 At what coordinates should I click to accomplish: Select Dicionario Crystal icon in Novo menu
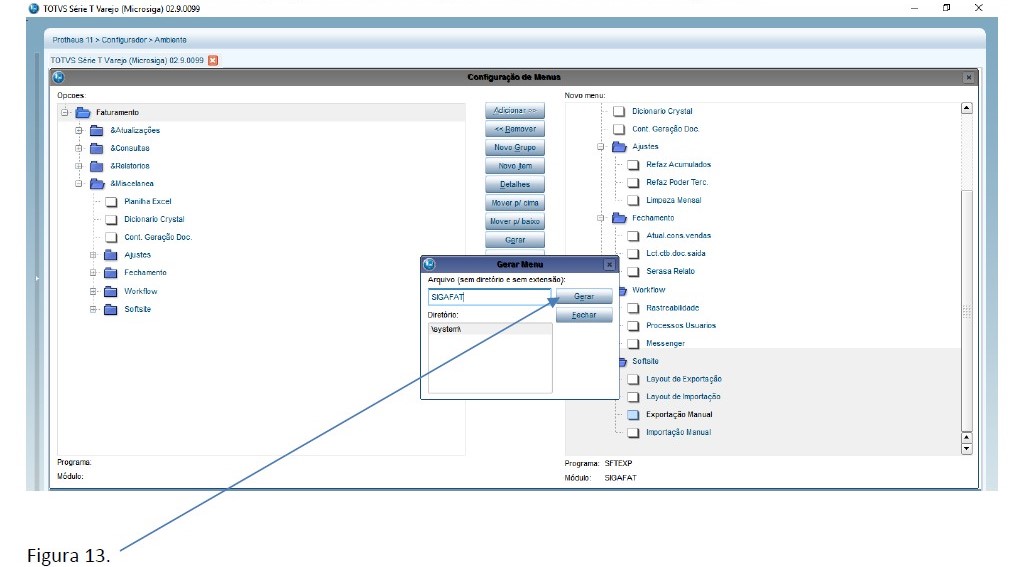coord(619,111)
